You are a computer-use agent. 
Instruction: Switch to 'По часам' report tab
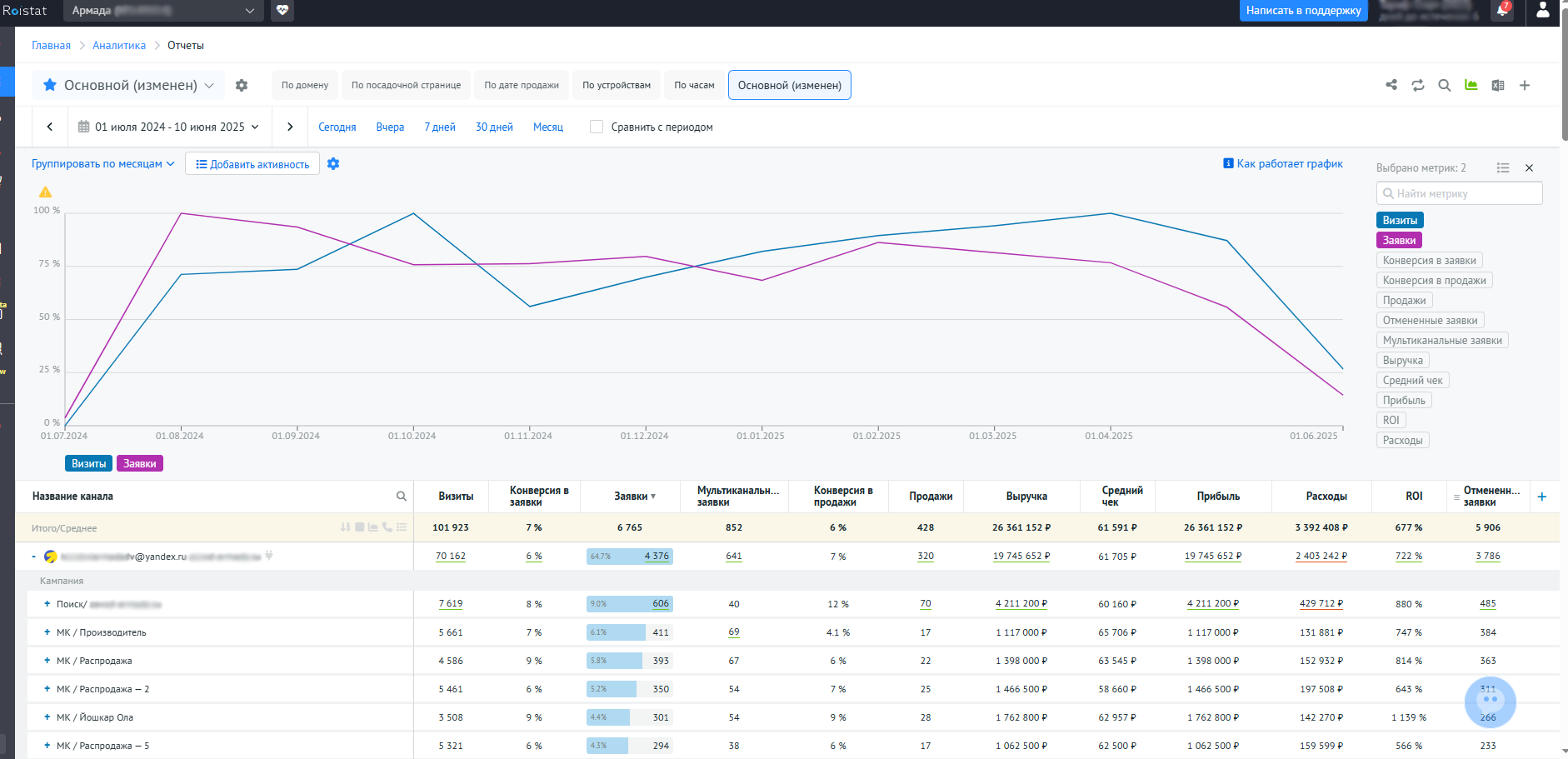click(x=694, y=85)
